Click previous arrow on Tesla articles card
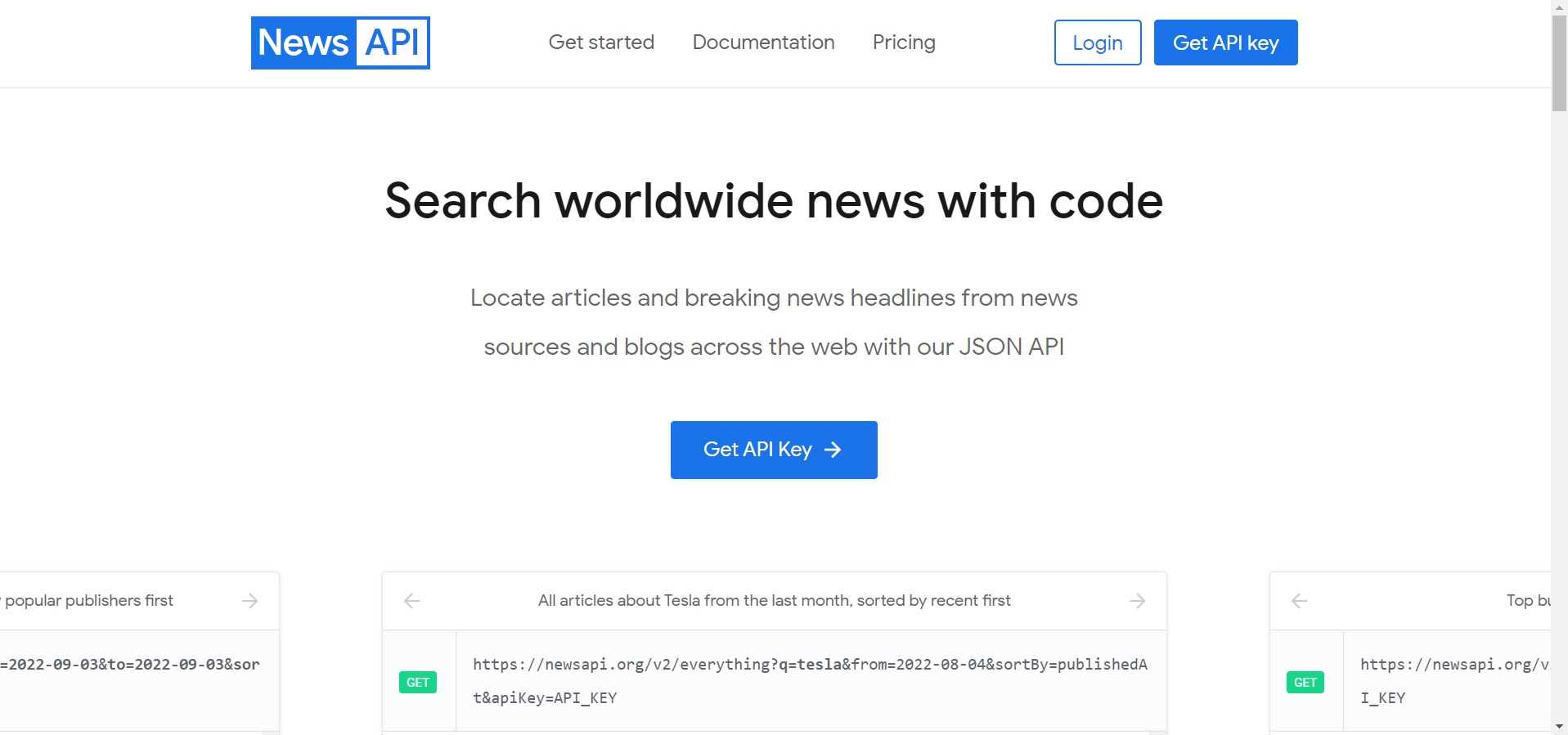 (411, 601)
